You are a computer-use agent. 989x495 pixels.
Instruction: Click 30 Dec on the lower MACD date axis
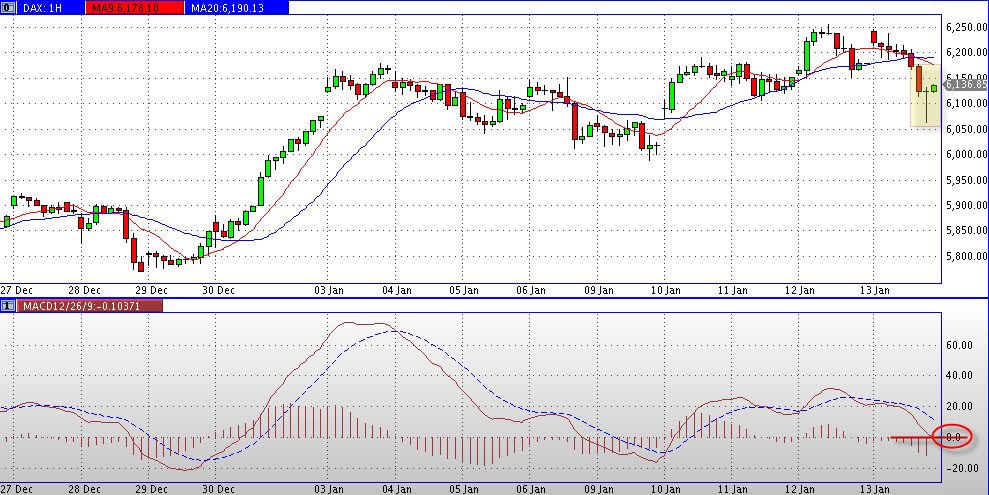click(217, 489)
